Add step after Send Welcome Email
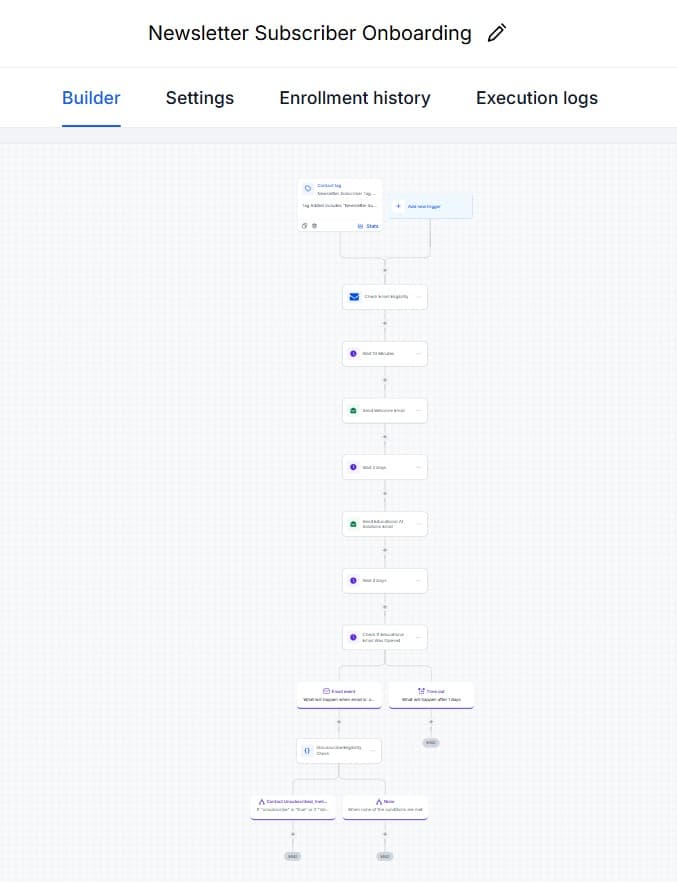 [x=385, y=437]
